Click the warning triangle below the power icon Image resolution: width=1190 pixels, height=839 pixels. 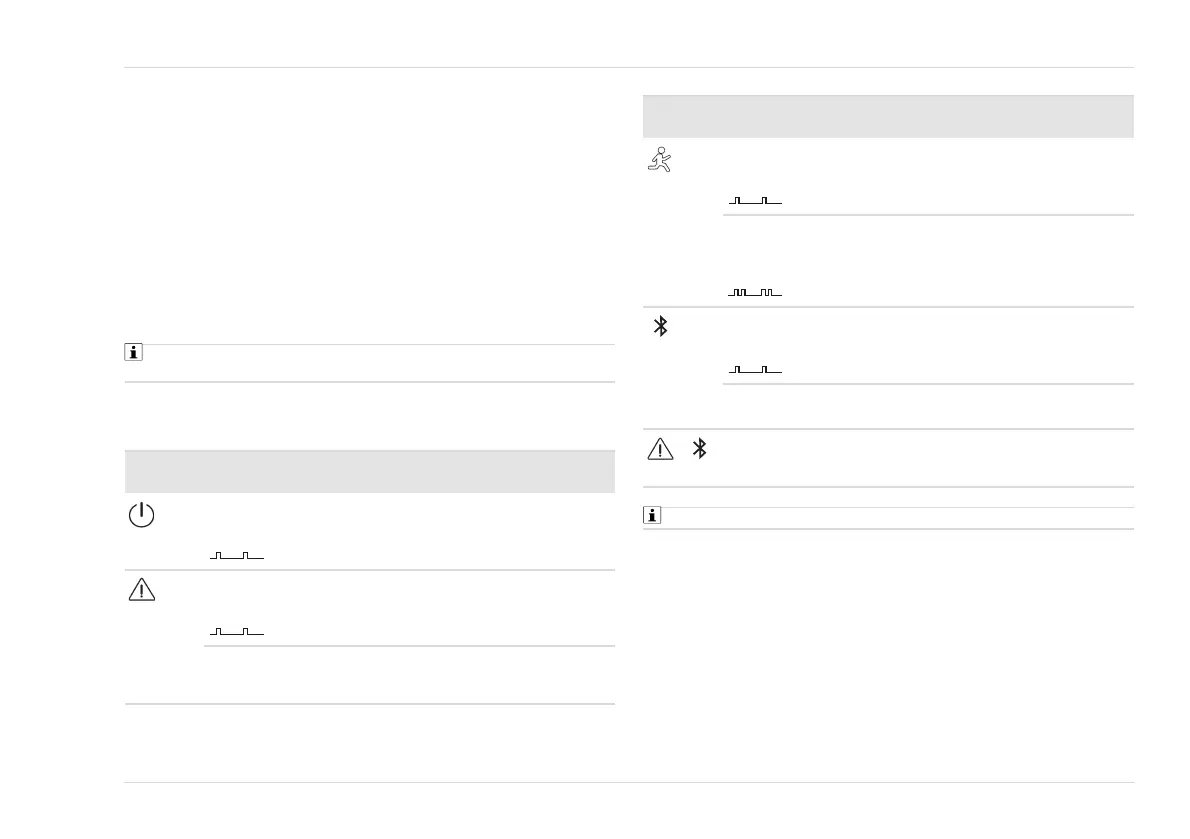click(x=142, y=590)
